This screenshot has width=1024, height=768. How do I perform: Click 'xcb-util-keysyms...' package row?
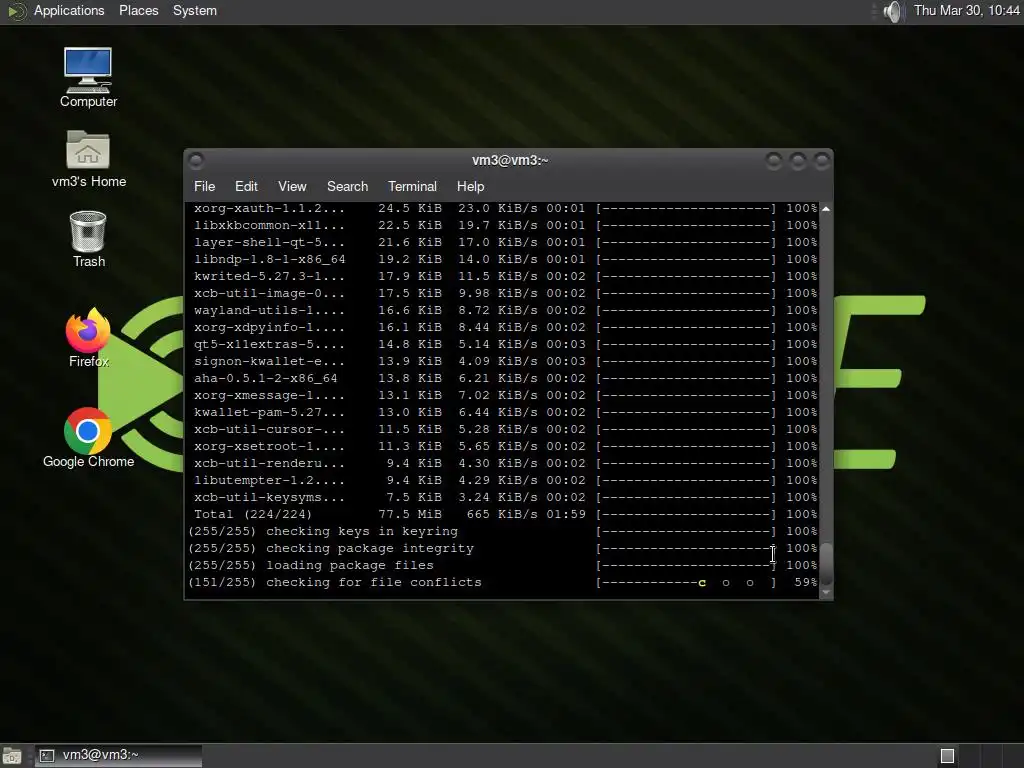503,497
